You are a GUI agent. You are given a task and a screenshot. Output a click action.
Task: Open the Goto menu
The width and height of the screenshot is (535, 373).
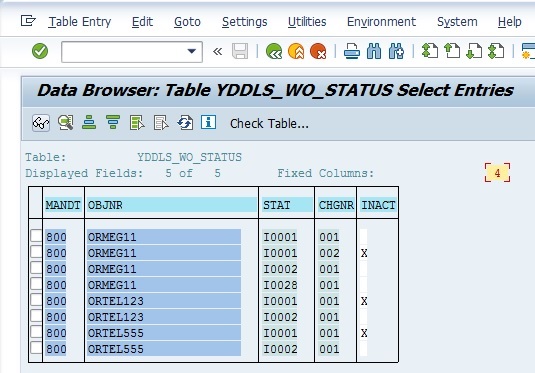(187, 22)
